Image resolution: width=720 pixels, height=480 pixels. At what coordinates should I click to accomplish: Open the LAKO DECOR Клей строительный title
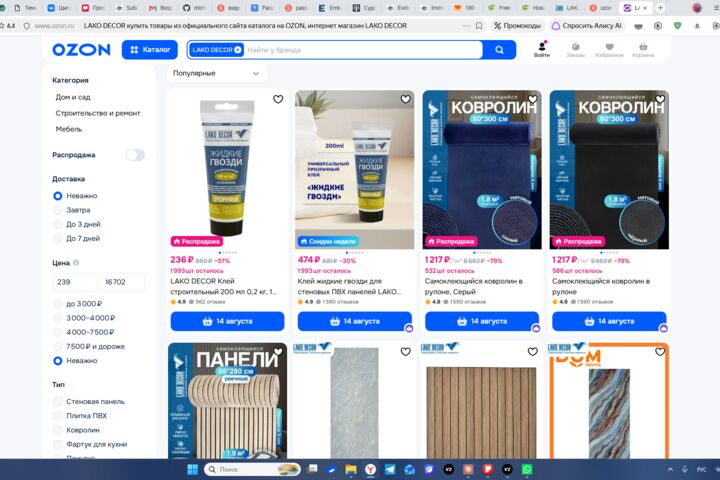click(224, 286)
